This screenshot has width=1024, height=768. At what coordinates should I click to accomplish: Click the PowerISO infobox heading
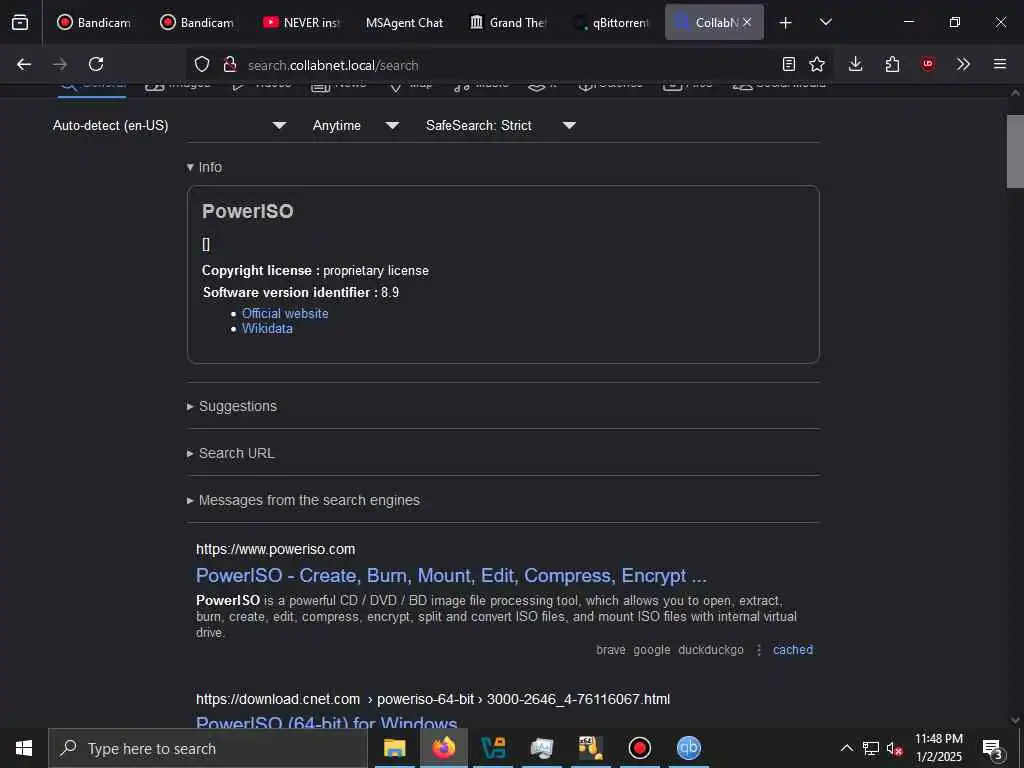[248, 211]
